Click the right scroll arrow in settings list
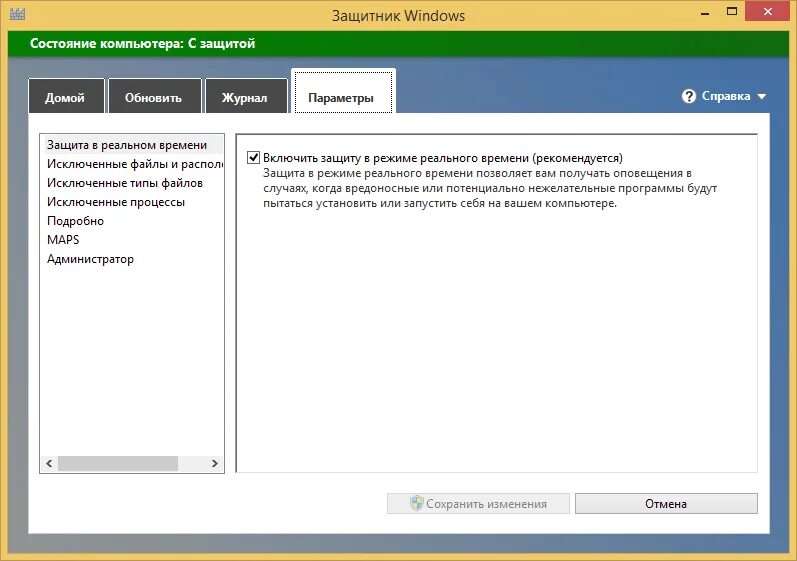Image resolution: width=797 pixels, height=561 pixels. click(214, 463)
